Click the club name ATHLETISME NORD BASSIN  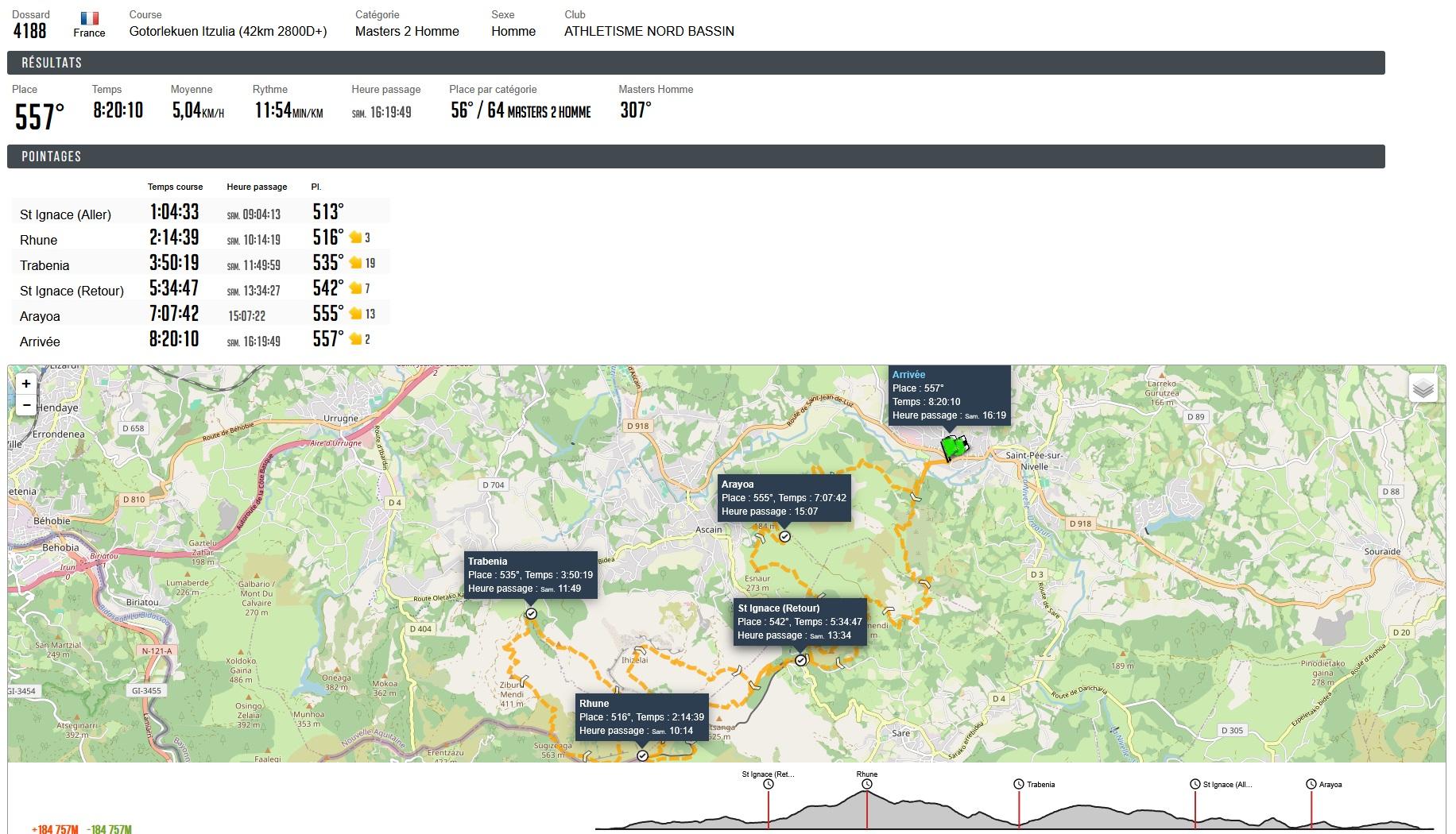click(649, 31)
